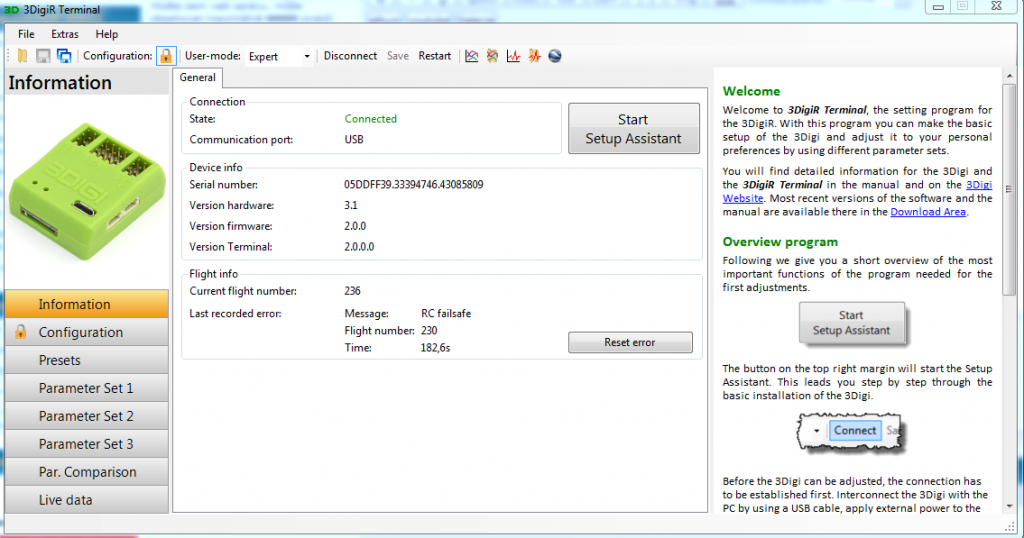Click the grayed-out floppy disk save icon
The width and height of the screenshot is (1024, 538).
(x=43, y=56)
